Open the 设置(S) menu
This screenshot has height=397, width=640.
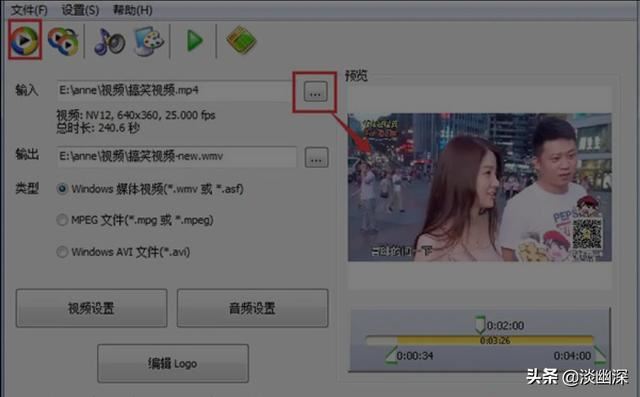(80, 9)
